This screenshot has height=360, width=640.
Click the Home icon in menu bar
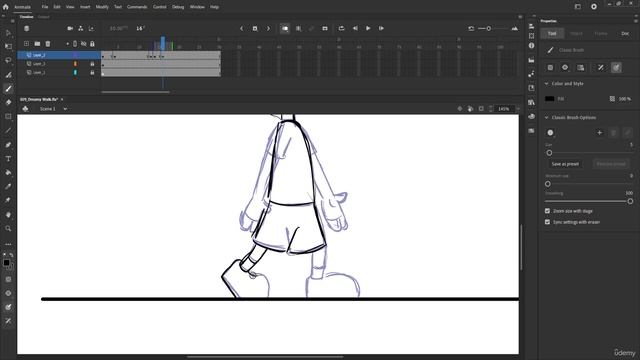pos(5,7)
